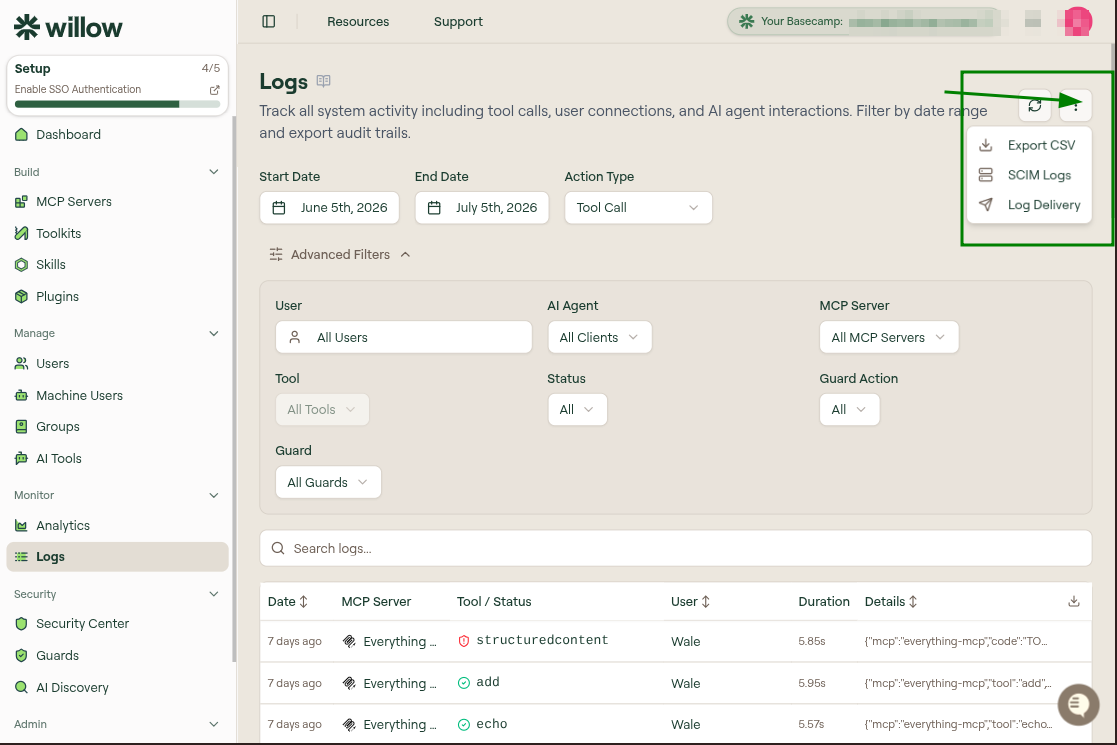Open the echo tool log row
The image size is (1117, 745).
675,724
